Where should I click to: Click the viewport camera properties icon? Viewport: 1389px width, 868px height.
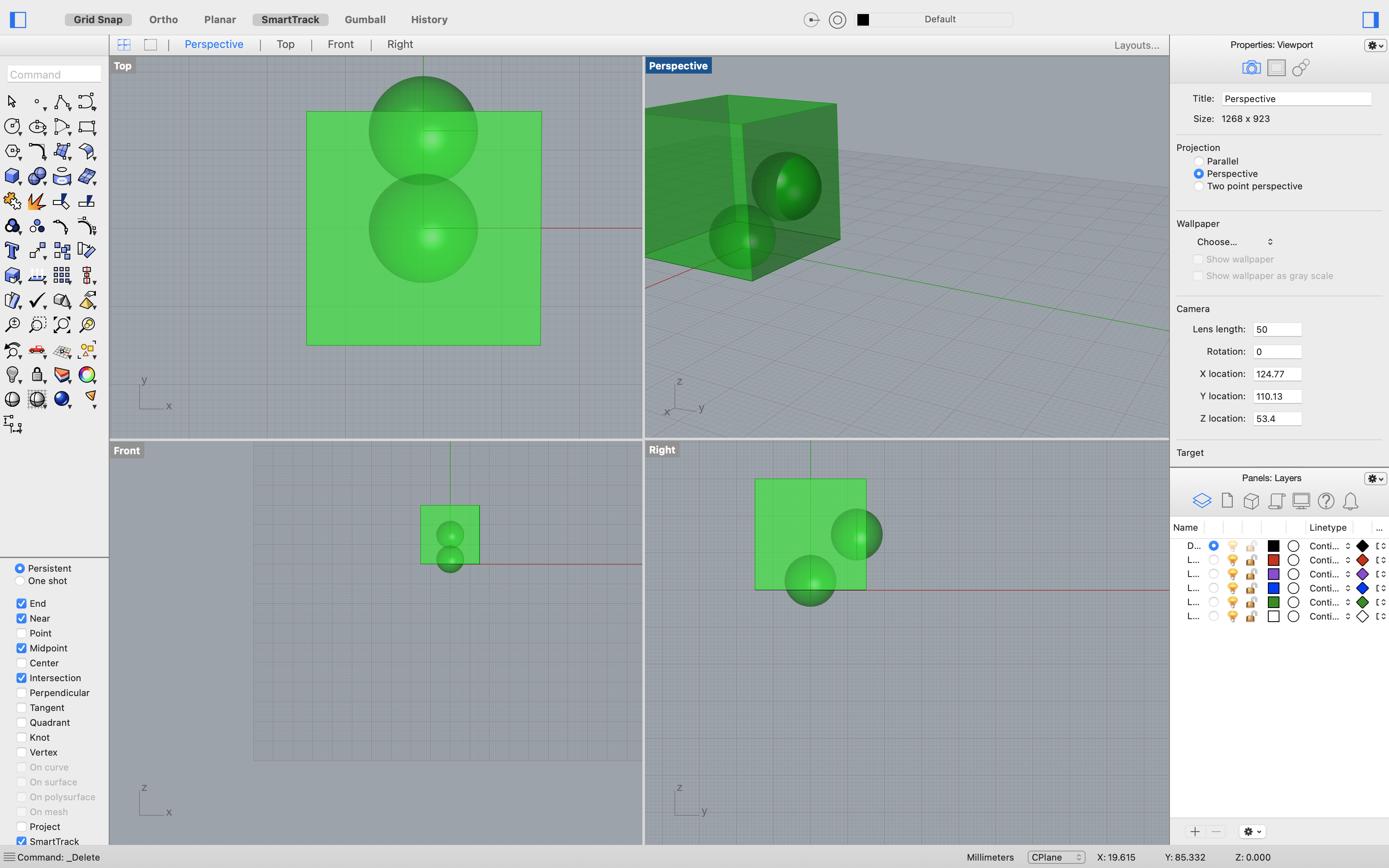(1250, 67)
